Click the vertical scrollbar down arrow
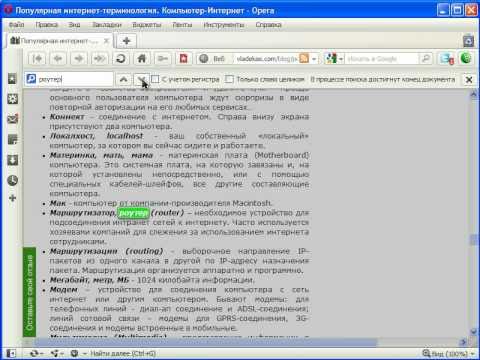Viewport: 480px width, 360px height. [474, 332]
